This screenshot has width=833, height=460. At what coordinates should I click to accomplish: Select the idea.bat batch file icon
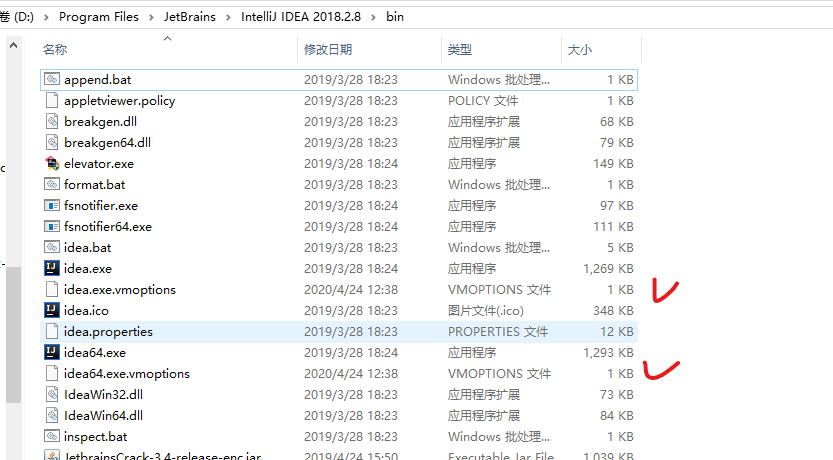click(52, 248)
